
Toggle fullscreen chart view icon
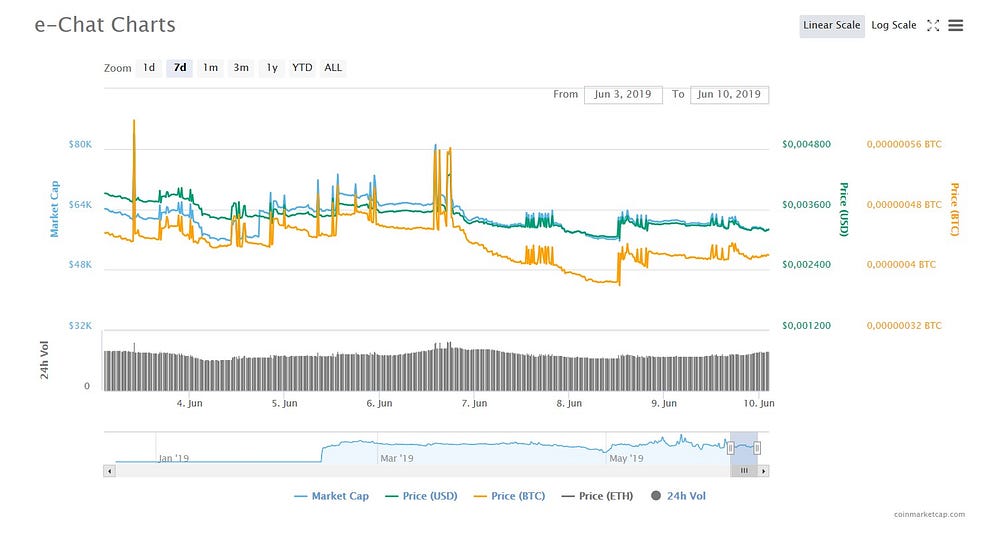[x=933, y=26]
